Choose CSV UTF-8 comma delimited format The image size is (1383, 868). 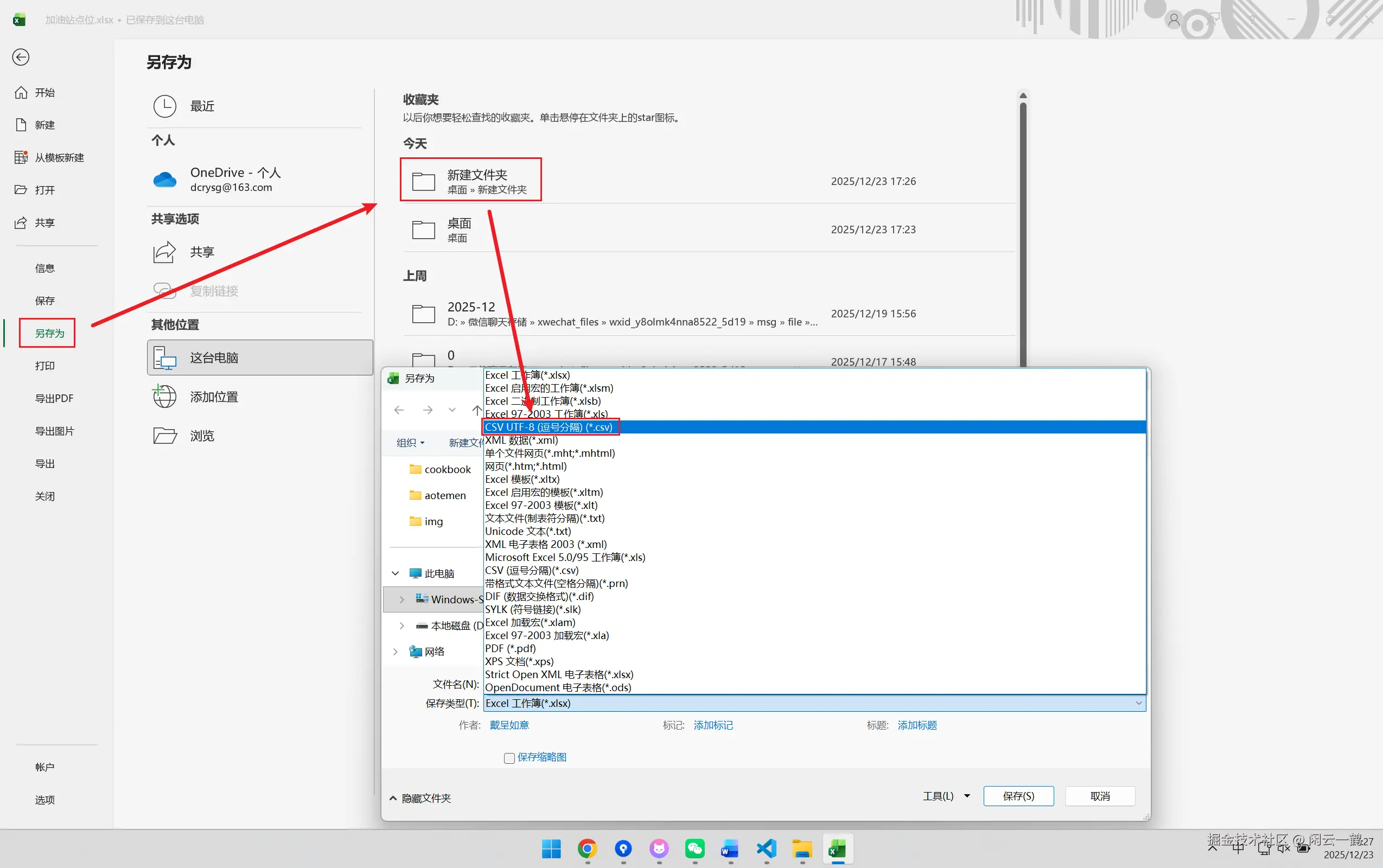[550, 427]
